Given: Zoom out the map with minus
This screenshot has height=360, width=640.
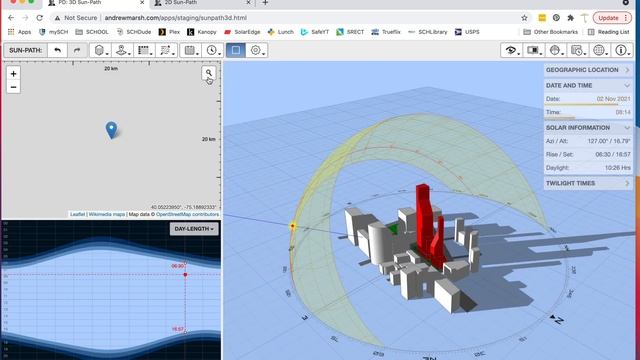Looking at the screenshot, I should tap(13, 87).
